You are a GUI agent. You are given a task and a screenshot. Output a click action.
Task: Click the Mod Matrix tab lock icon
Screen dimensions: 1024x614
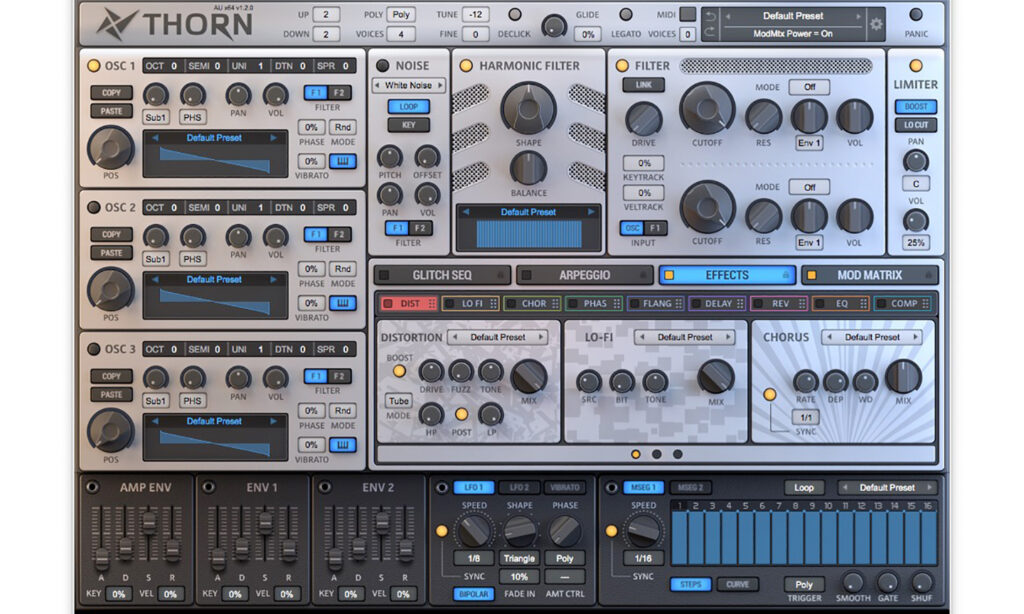pyautogui.click(x=928, y=276)
